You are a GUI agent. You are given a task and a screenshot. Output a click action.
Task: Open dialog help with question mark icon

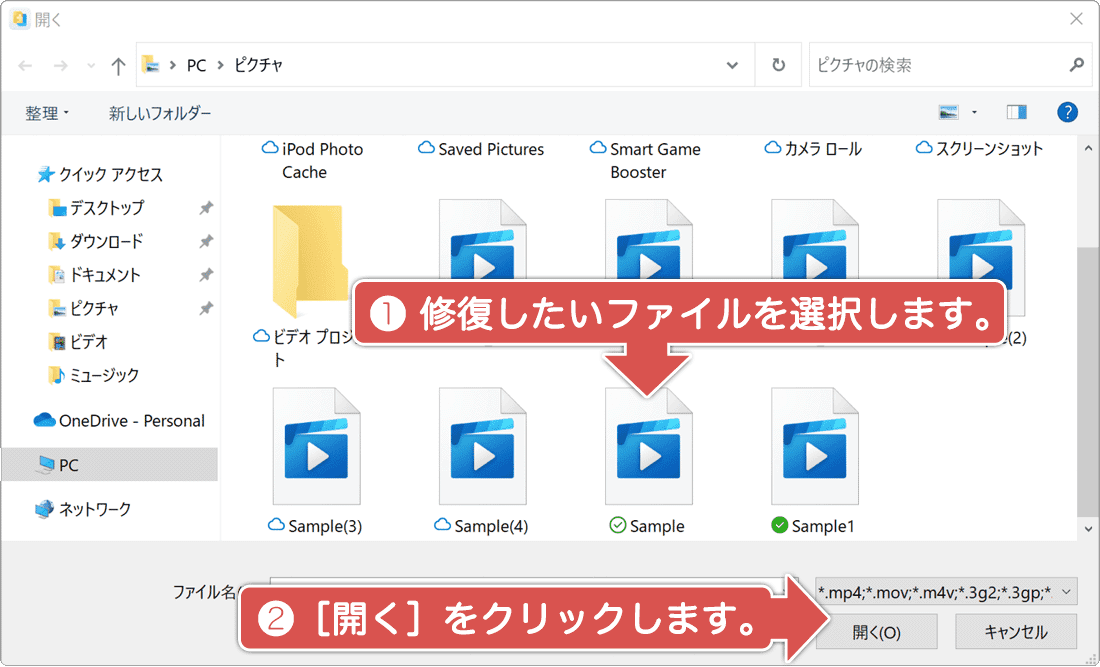click(x=1067, y=112)
